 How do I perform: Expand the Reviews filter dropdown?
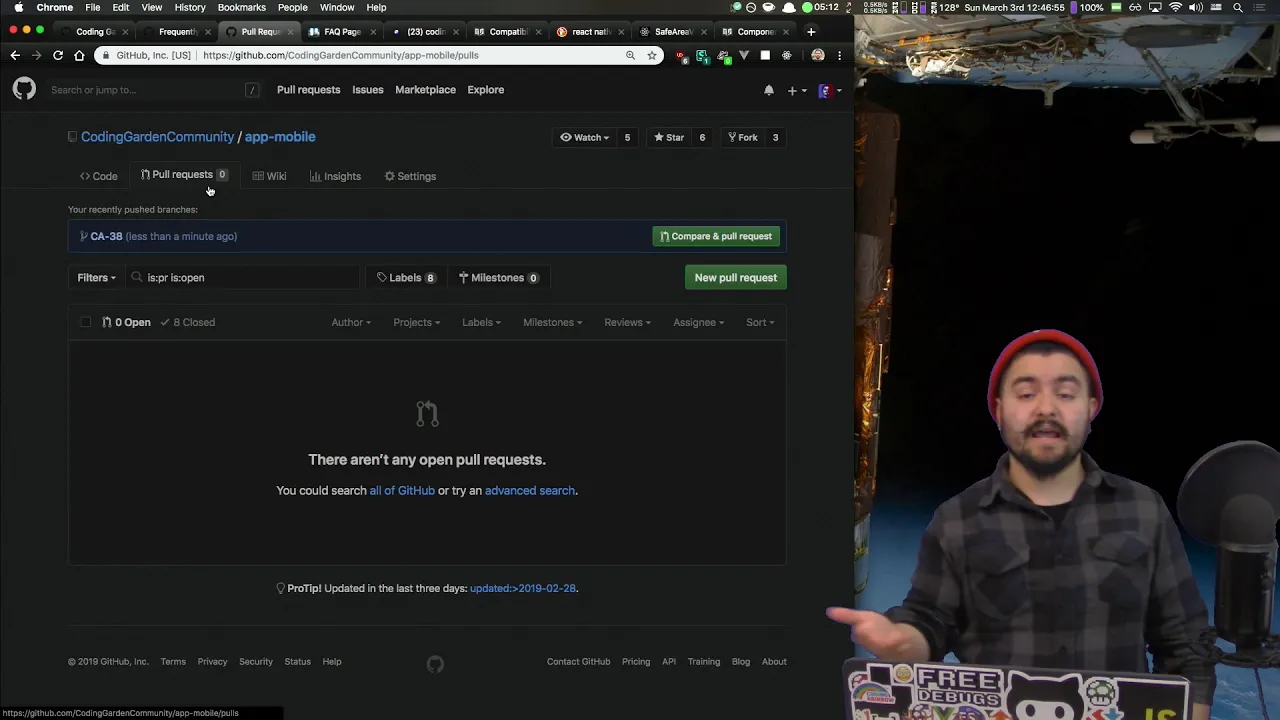click(x=627, y=322)
